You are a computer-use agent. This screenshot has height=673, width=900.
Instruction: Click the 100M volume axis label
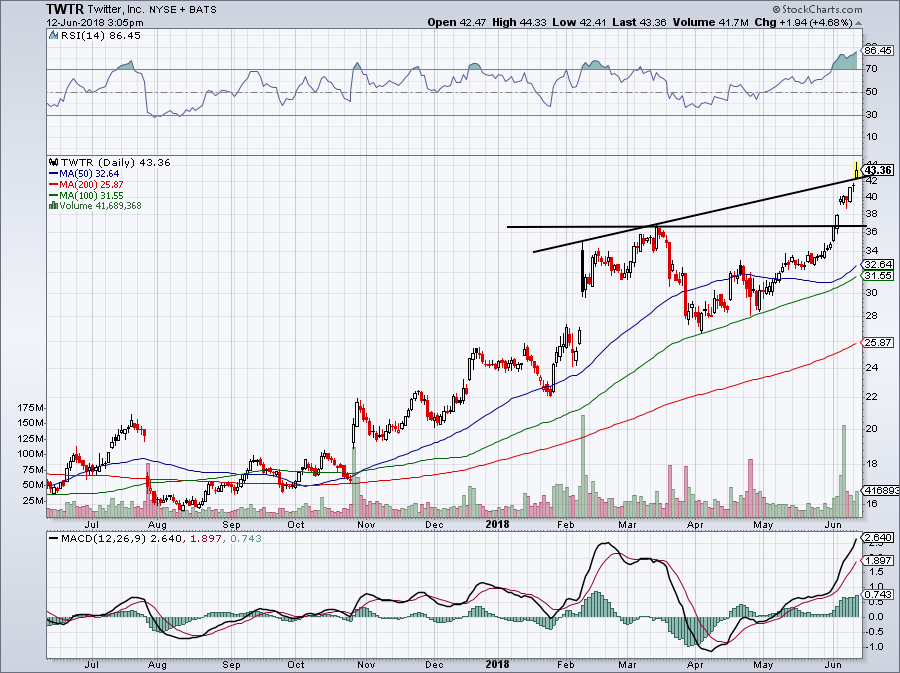[31, 454]
